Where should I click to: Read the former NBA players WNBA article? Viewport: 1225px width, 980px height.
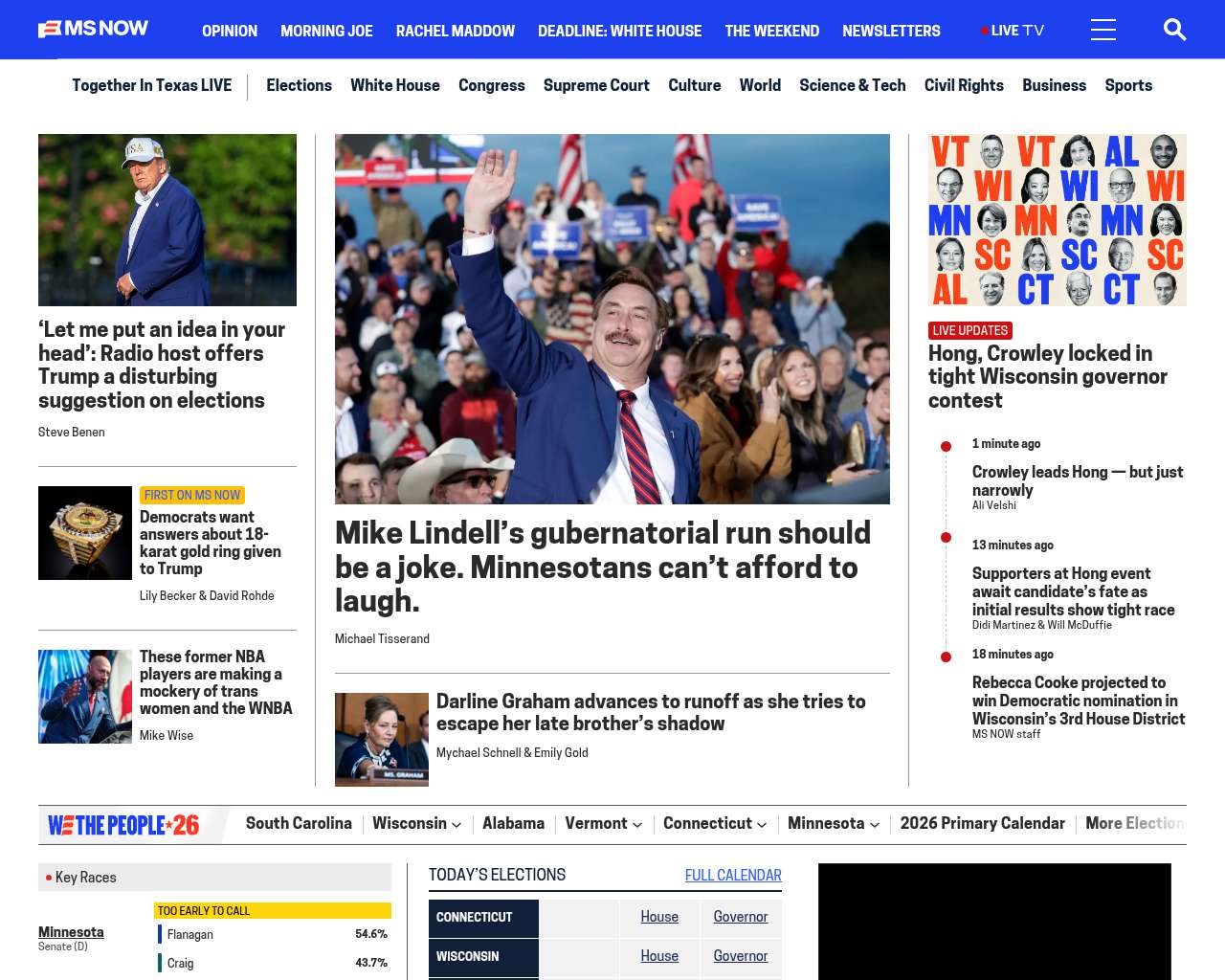(x=216, y=682)
